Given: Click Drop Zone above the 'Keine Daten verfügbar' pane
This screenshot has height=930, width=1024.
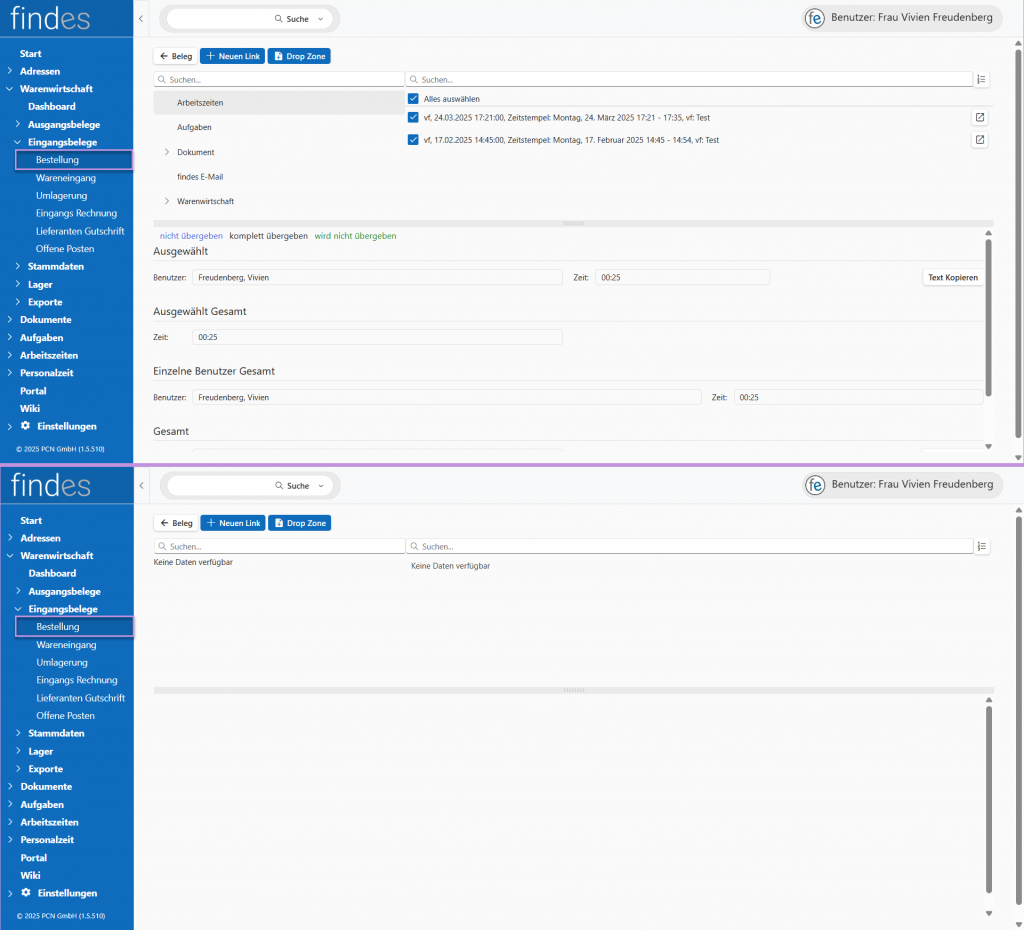Looking at the screenshot, I should [299, 523].
